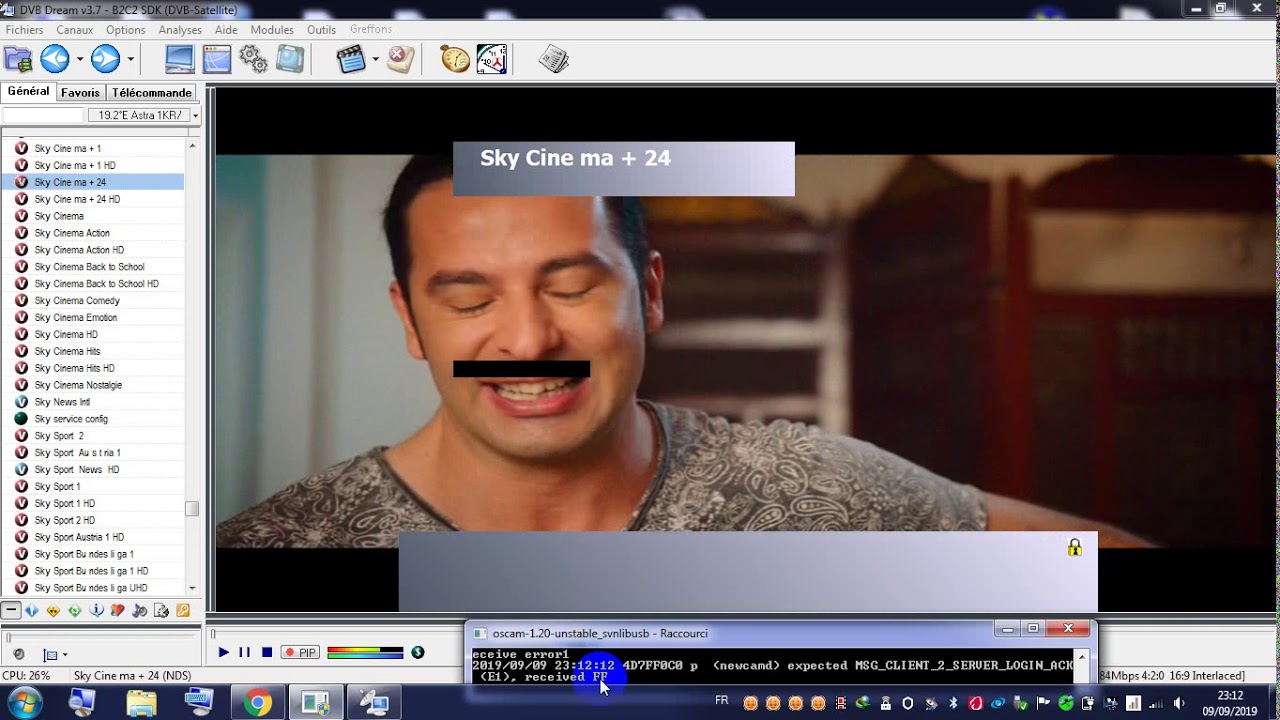The image size is (1280, 720).
Task: Click the info 'i' filter icon
Action: [x=97, y=610]
